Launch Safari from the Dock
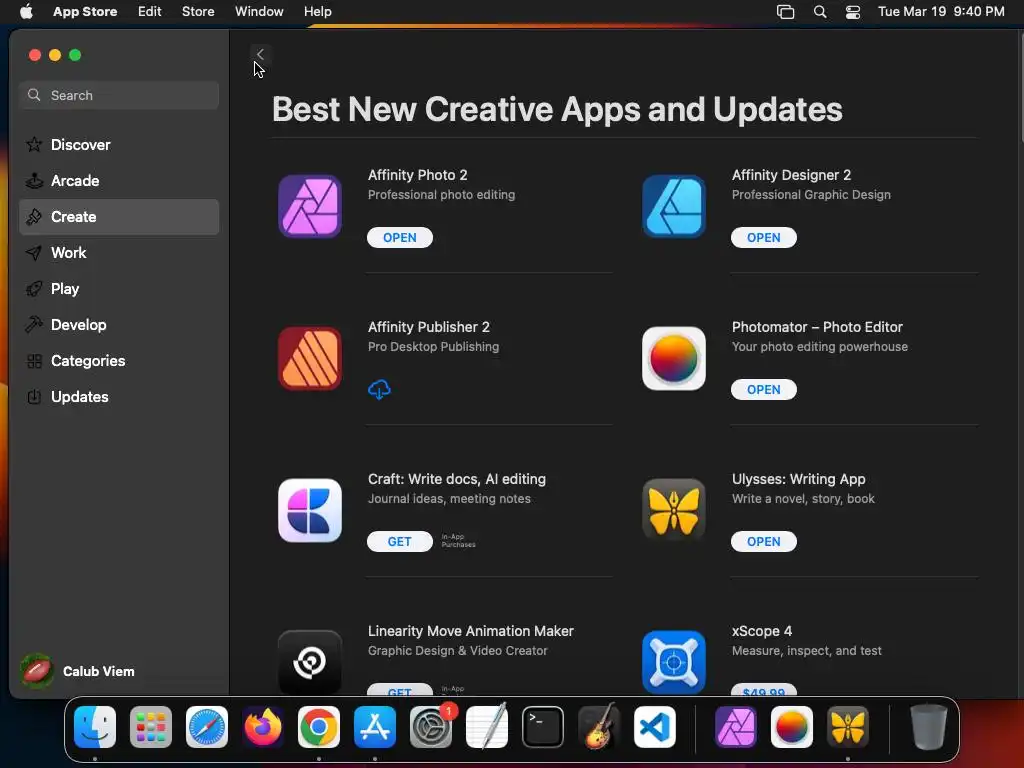 tap(207, 727)
